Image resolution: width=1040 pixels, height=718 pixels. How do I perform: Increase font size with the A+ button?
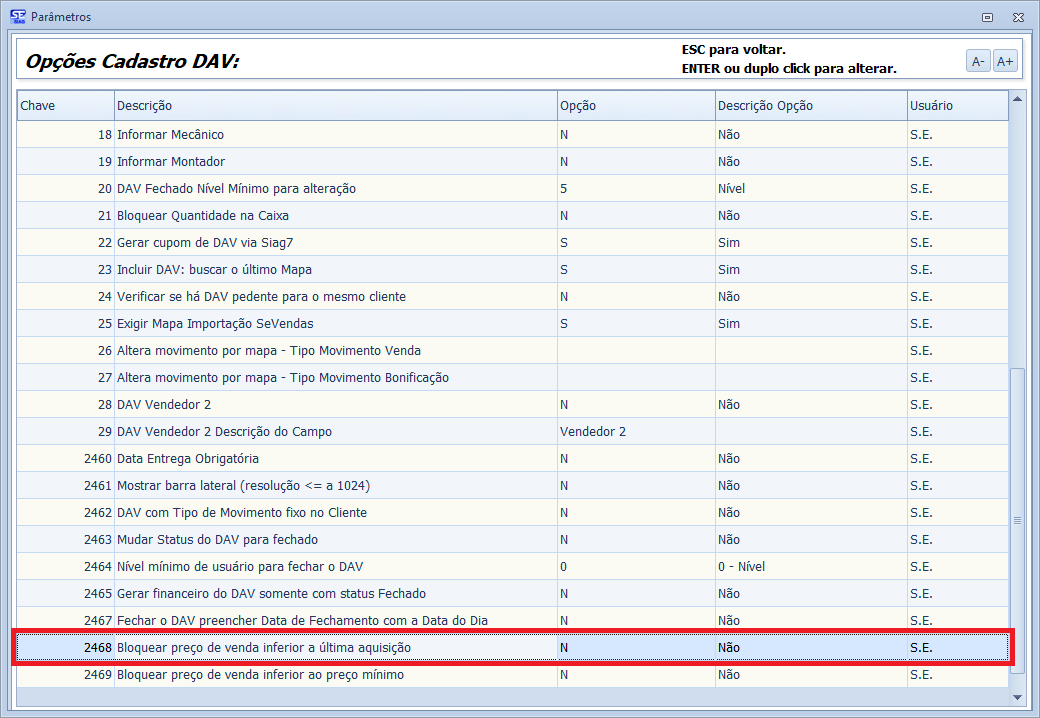pos(1004,61)
